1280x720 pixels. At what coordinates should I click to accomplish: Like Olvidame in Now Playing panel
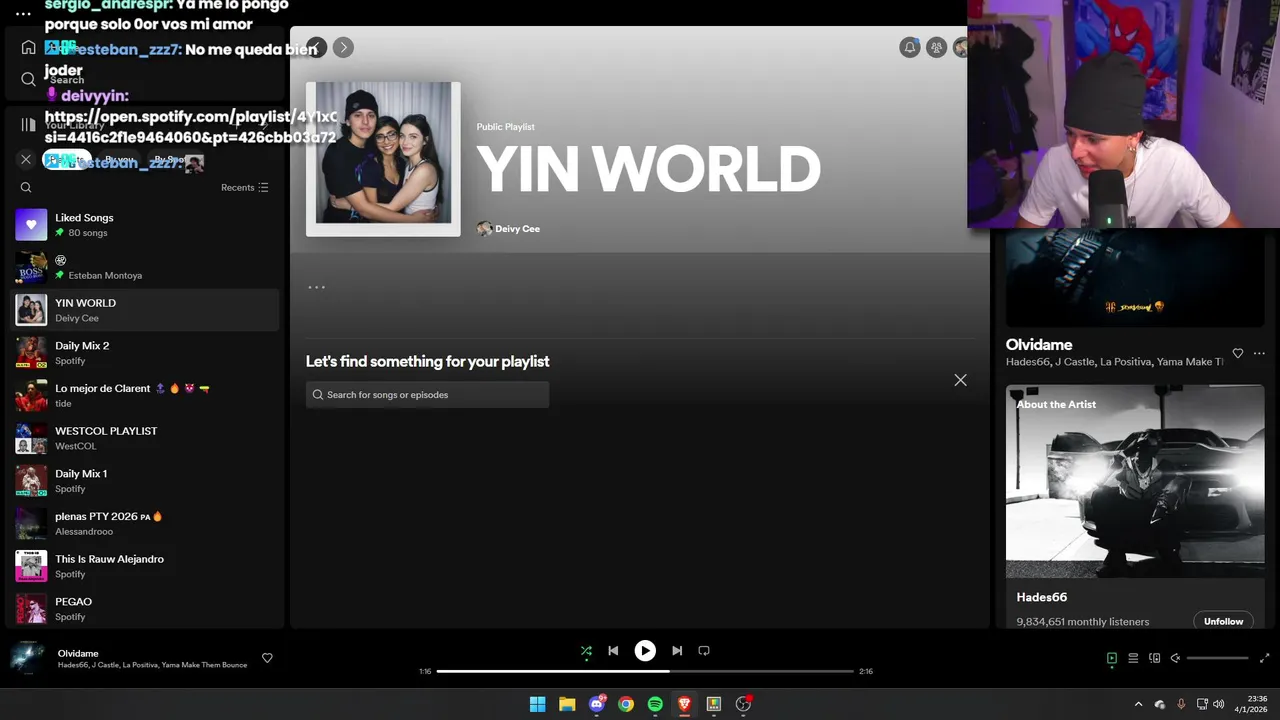click(1238, 353)
